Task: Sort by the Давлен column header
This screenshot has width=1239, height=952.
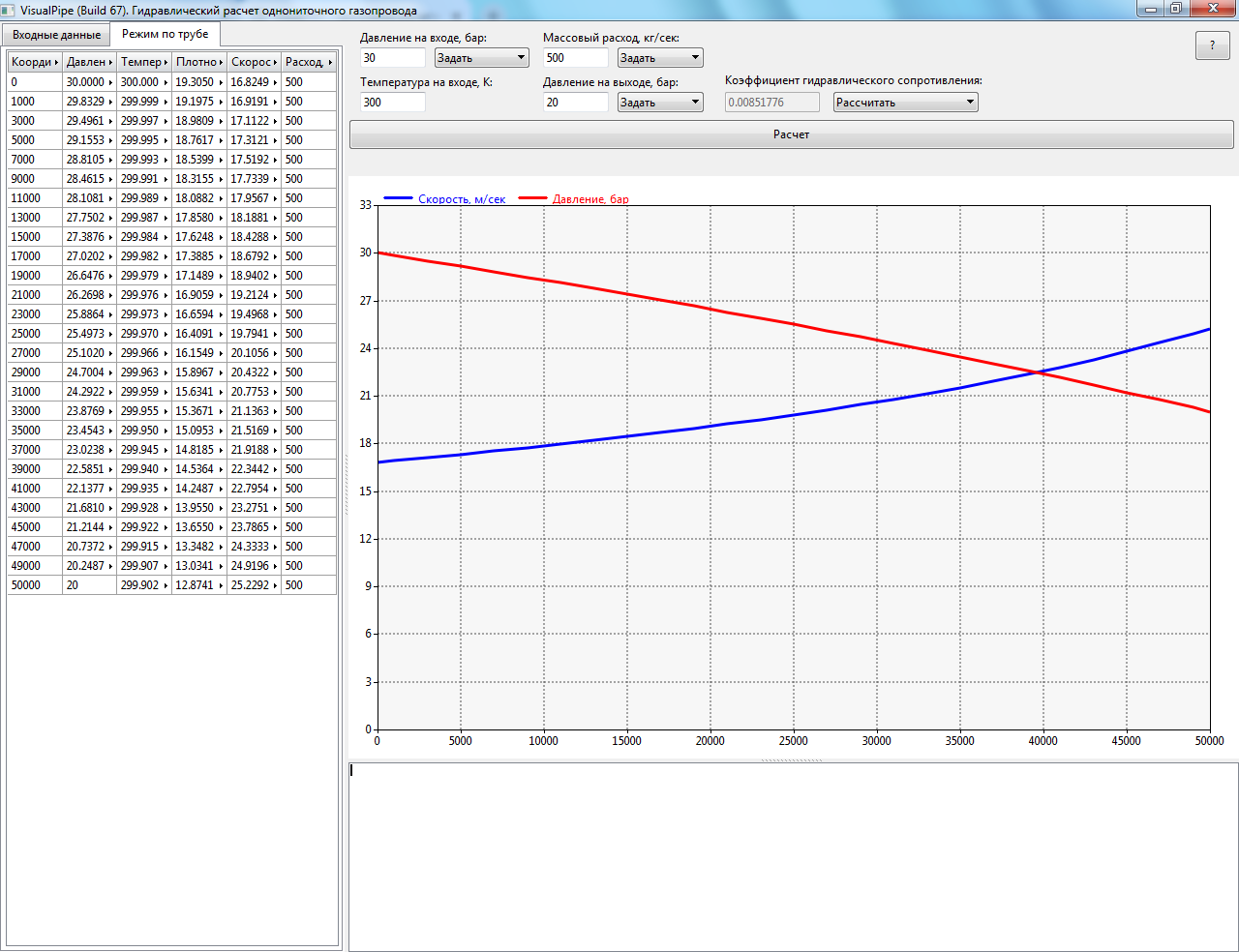Action: [89, 62]
